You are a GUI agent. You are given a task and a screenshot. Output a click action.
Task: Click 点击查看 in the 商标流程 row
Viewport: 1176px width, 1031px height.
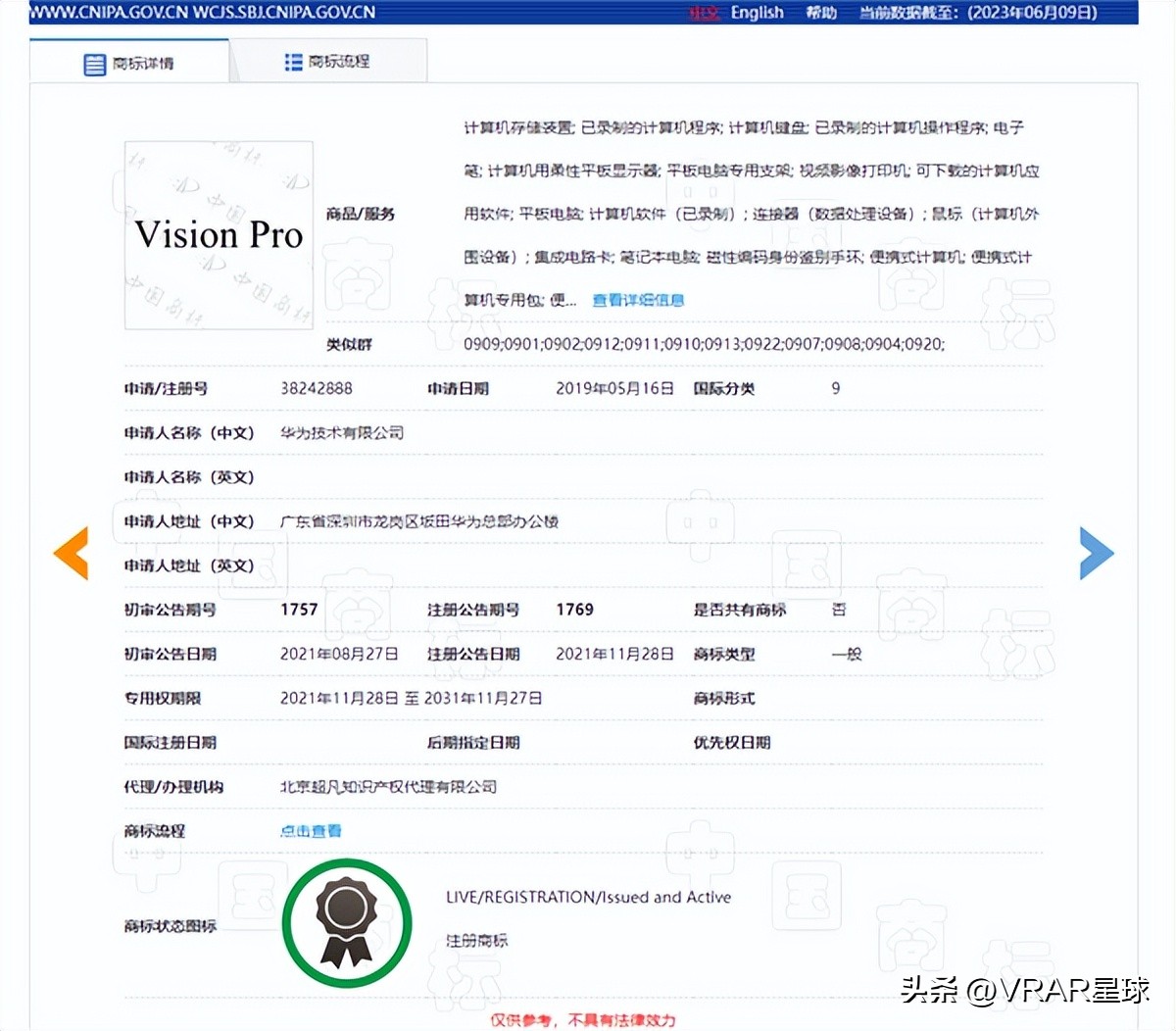click(x=309, y=830)
